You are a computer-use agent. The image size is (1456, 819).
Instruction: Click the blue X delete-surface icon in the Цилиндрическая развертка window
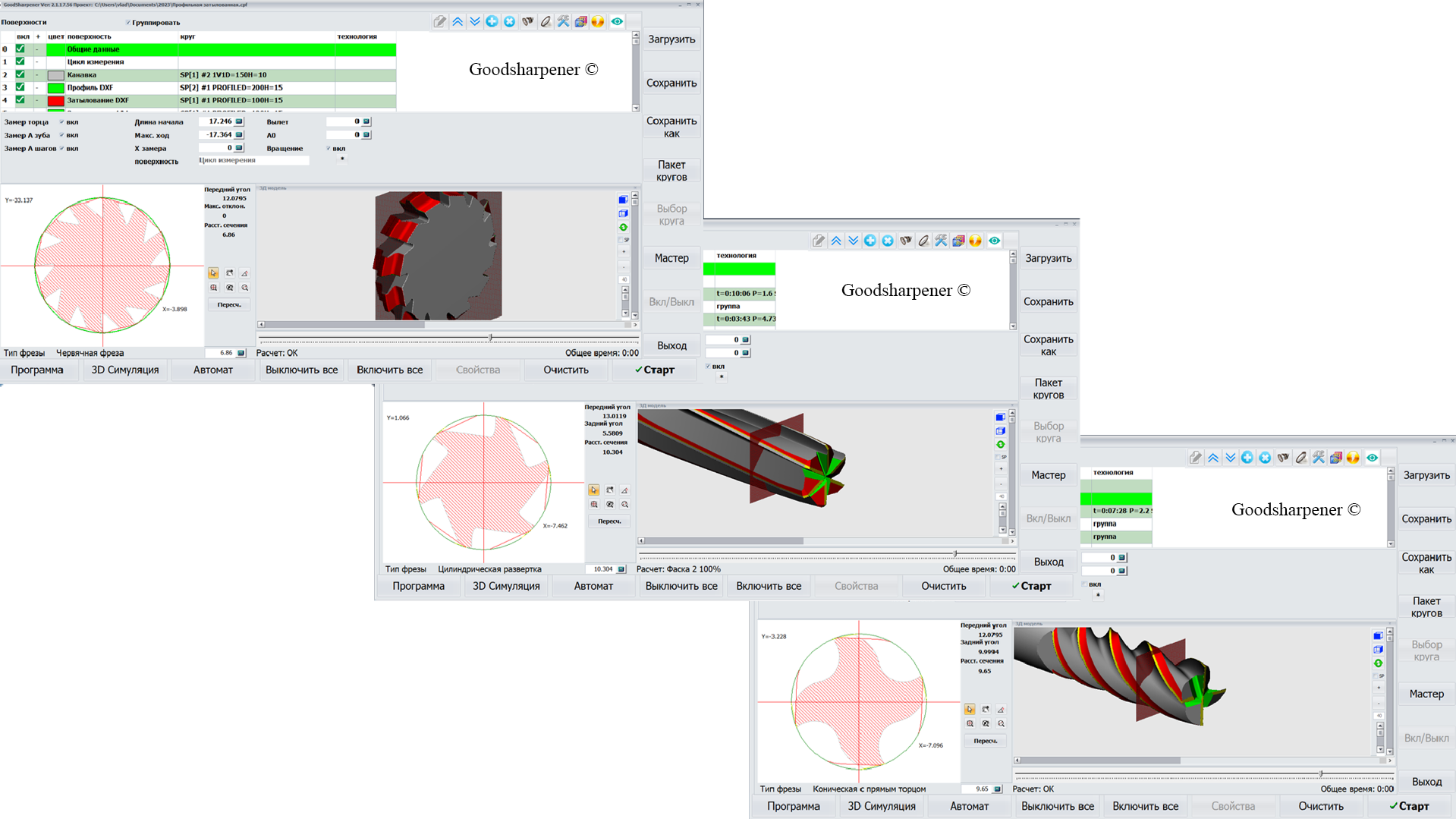pyautogui.click(x=887, y=241)
